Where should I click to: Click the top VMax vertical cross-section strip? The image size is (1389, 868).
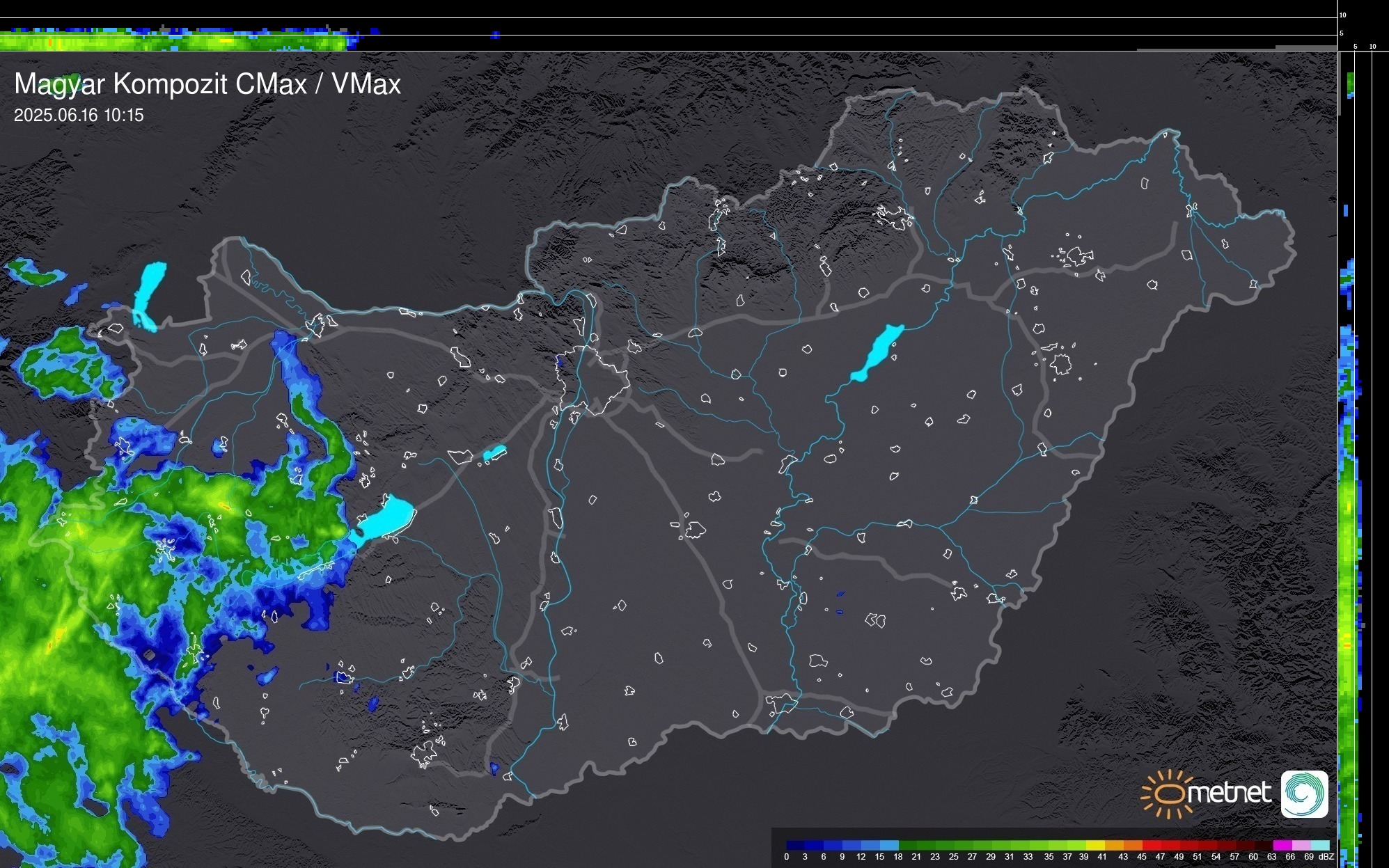pyautogui.click(x=174, y=39)
